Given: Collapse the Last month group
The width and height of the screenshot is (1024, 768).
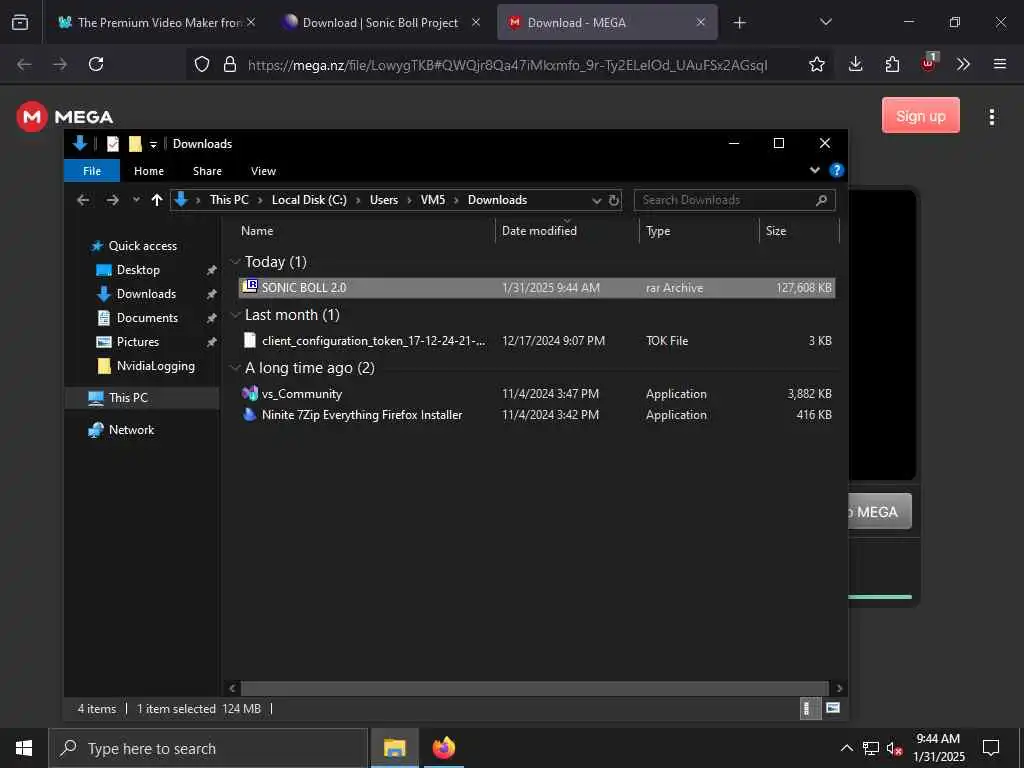Looking at the screenshot, I should pyautogui.click(x=235, y=315).
